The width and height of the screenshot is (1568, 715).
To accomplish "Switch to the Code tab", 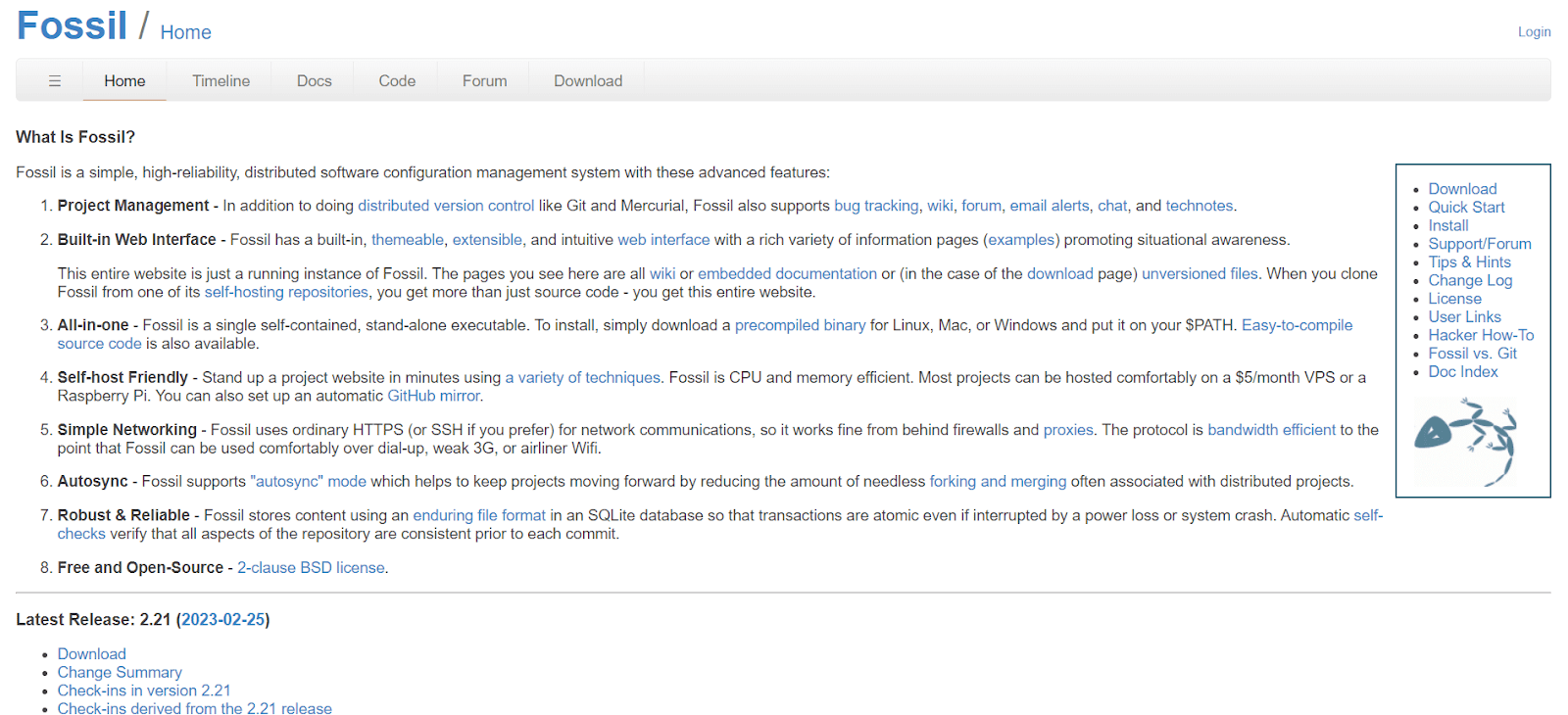I will pyautogui.click(x=397, y=81).
